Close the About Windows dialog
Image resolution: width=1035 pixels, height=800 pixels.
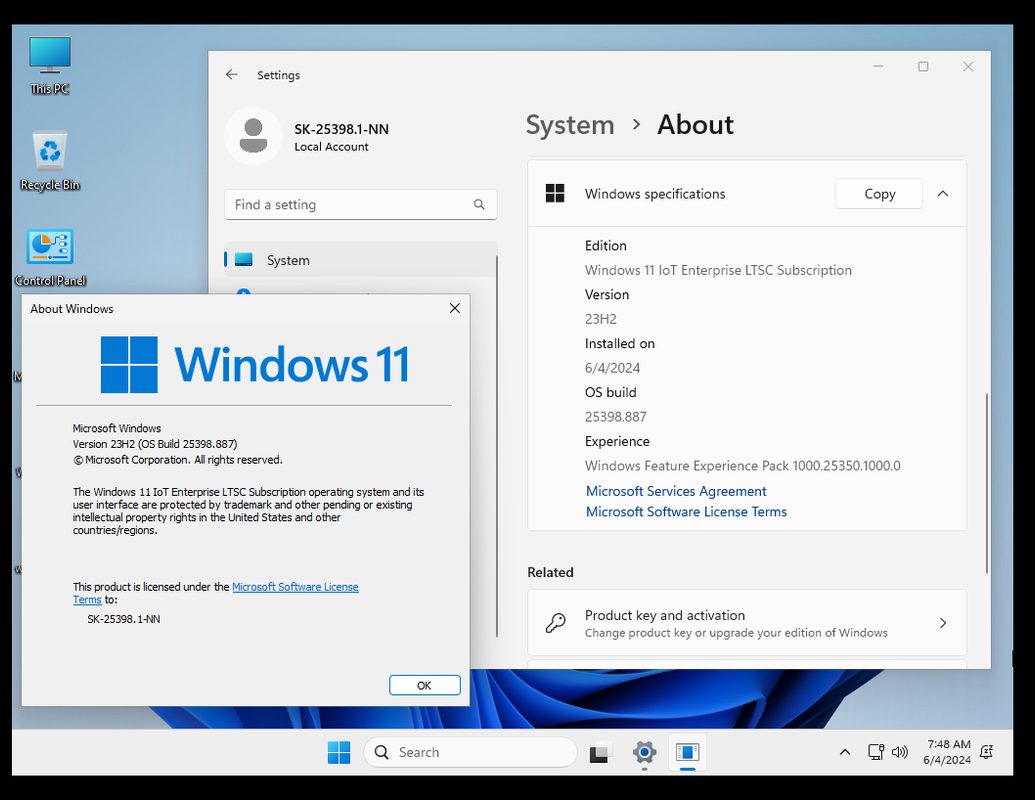[455, 308]
